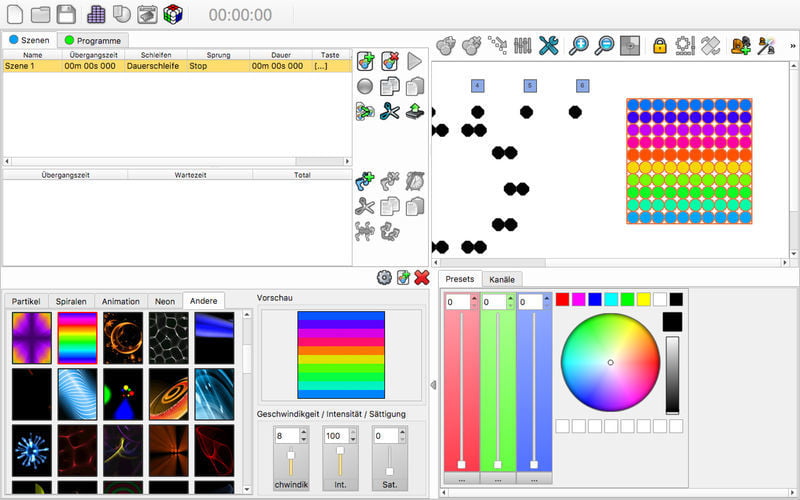
Task: Open project with folder icon
Action: click(40, 14)
